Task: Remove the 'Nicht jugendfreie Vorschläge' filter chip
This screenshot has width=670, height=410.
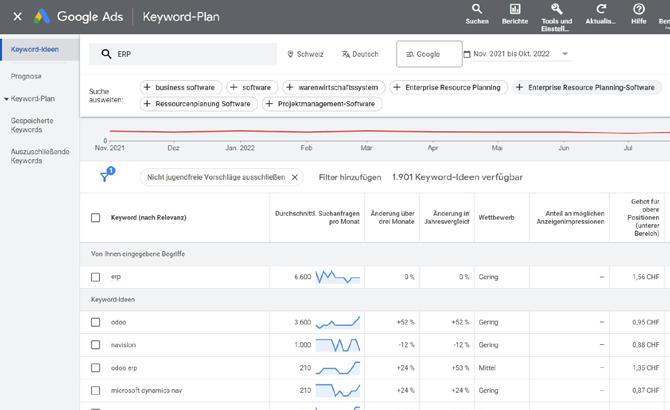Action: click(295, 177)
